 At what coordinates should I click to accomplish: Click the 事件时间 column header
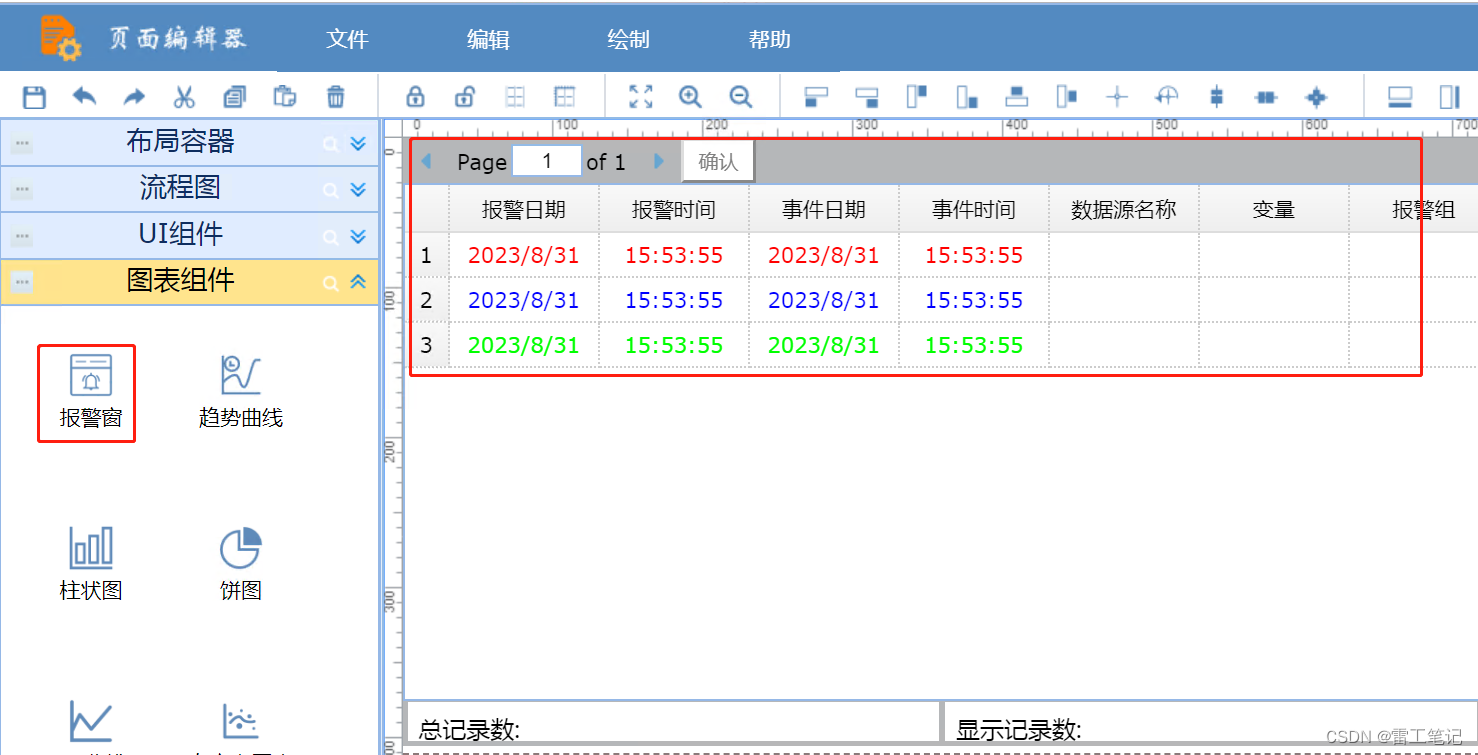point(974,209)
